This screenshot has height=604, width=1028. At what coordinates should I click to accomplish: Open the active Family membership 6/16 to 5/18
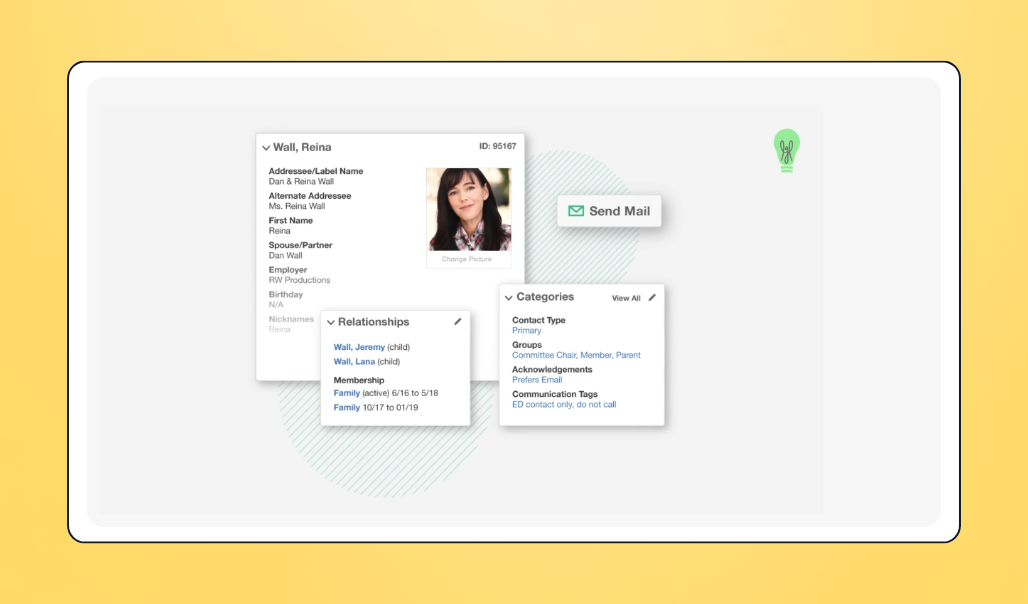pyautogui.click(x=347, y=393)
